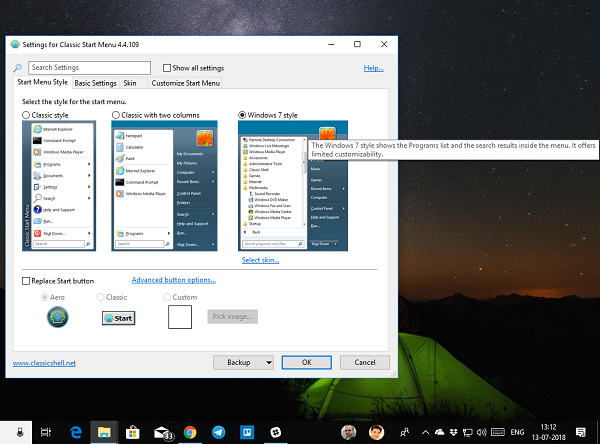
Task: Open Microsoft Store from taskbar
Action: coord(132,433)
